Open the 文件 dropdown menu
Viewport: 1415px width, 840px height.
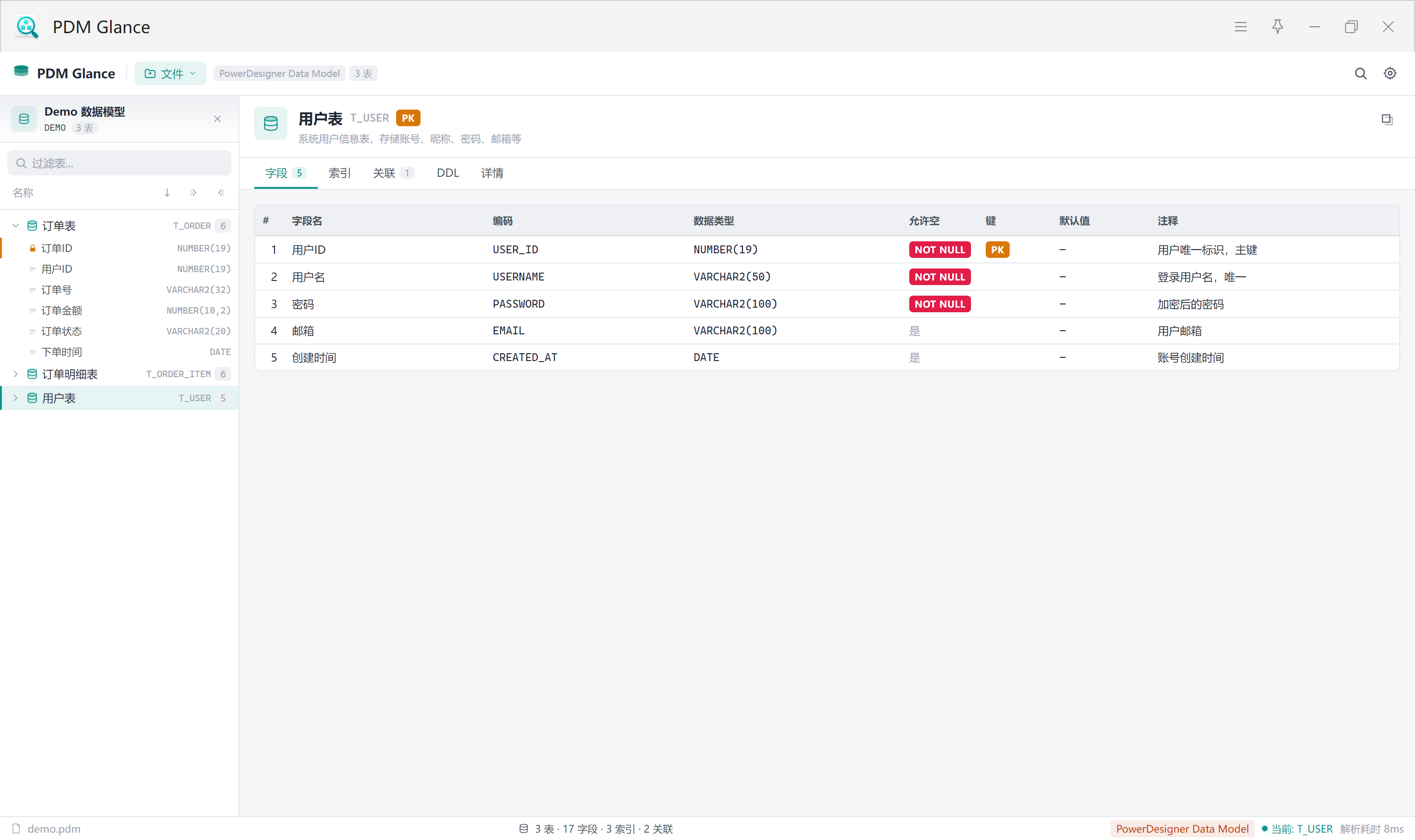tap(170, 74)
